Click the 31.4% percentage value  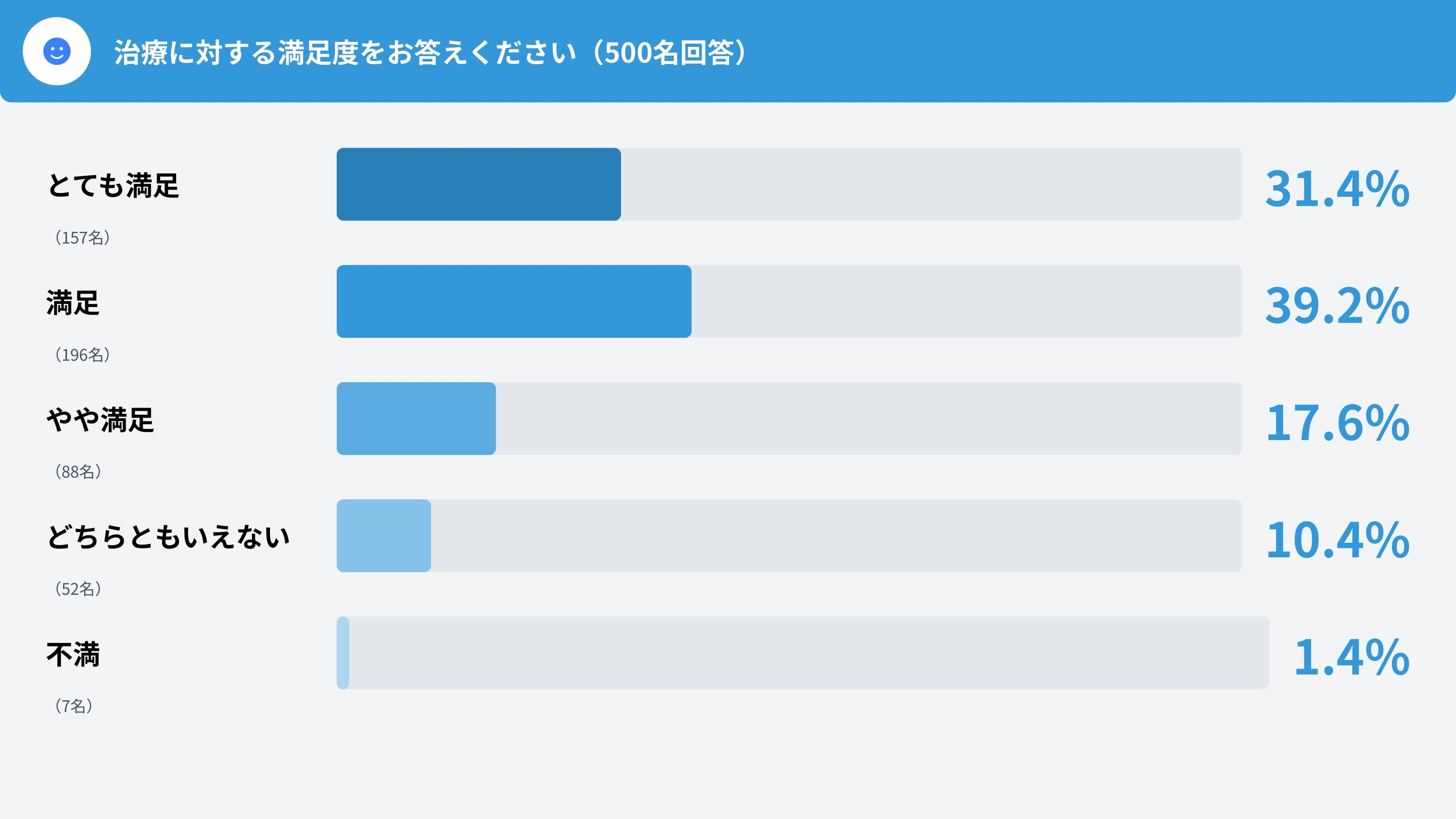coord(1336,189)
